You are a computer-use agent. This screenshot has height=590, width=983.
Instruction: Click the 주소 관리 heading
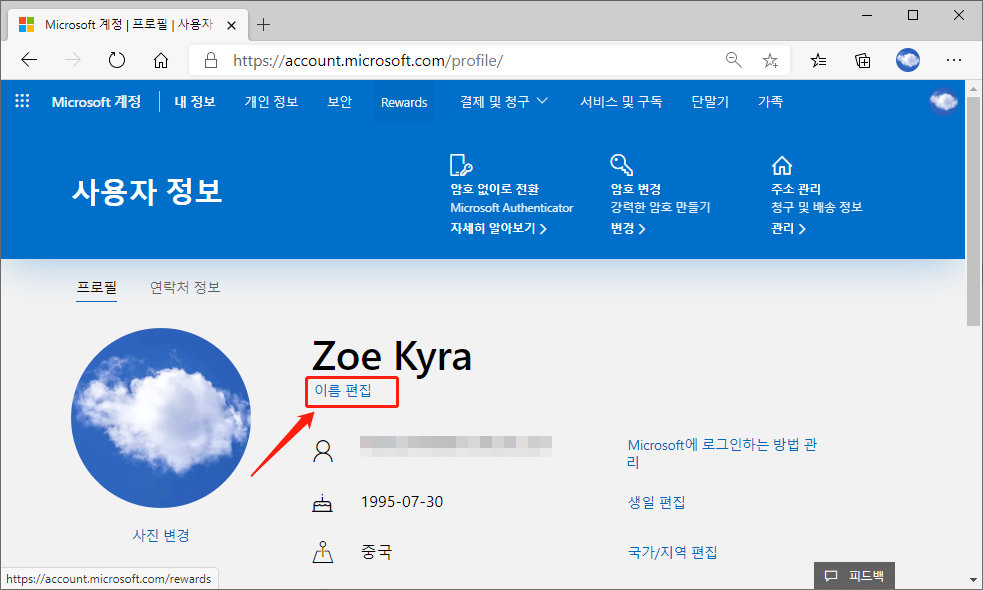point(796,189)
